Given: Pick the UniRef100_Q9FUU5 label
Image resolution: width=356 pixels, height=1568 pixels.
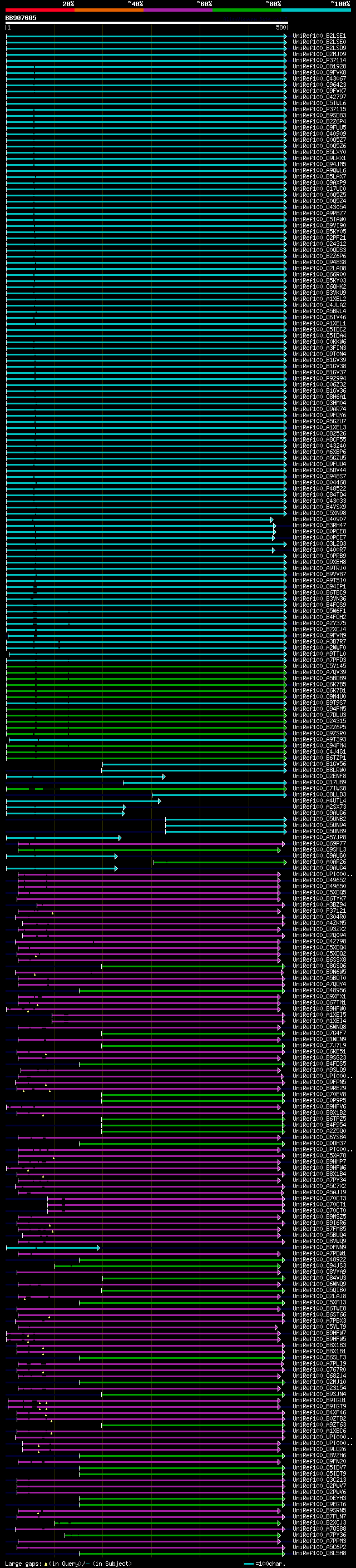Looking at the screenshot, I should click(319, 127).
